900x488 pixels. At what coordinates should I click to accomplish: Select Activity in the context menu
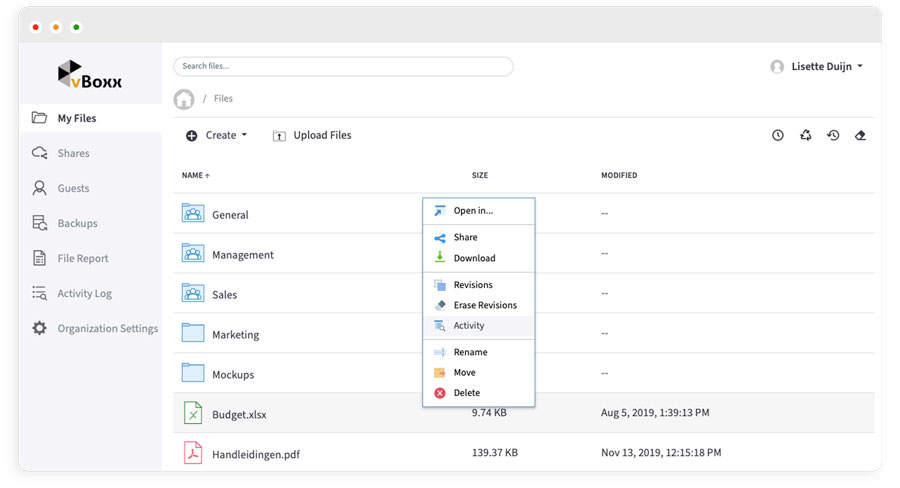pyautogui.click(x=479, y=326)
